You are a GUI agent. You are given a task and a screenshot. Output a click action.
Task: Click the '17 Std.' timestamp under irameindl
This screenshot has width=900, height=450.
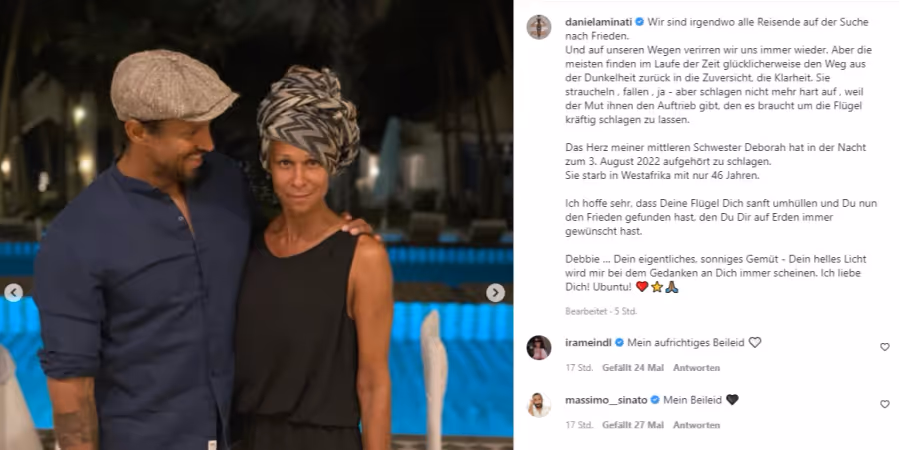(579, 368)
